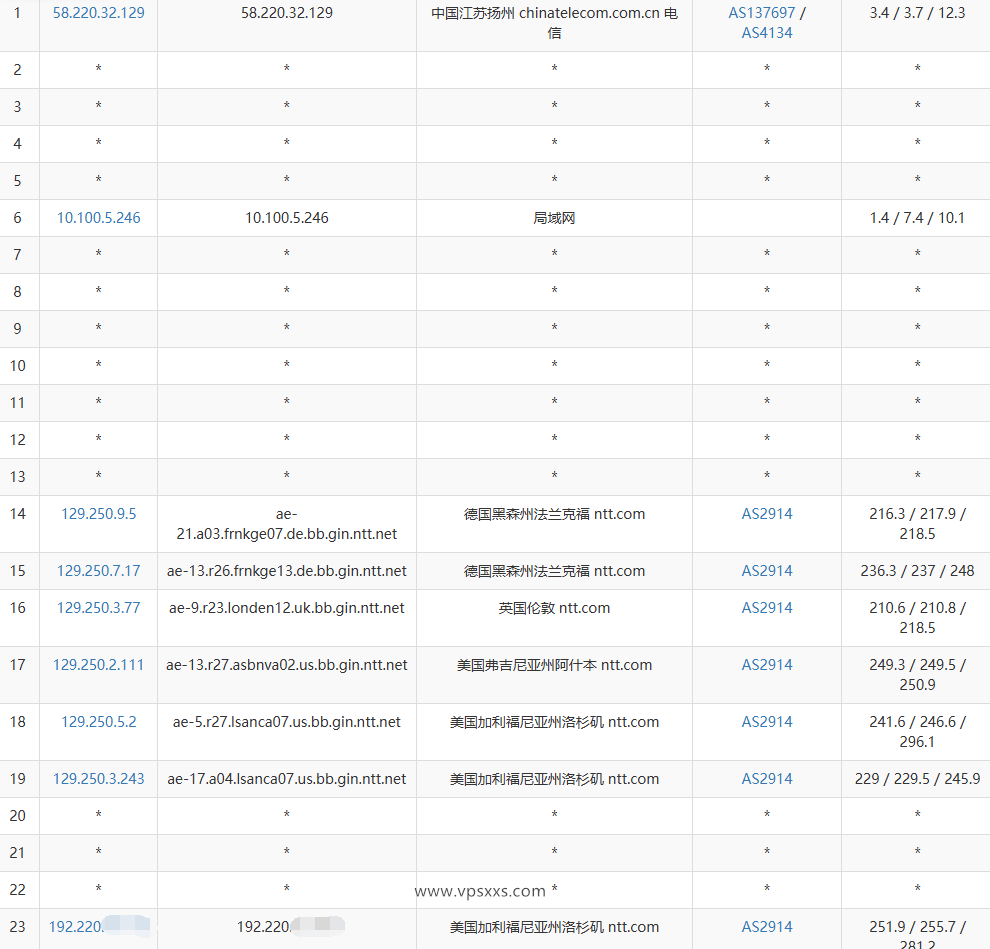Click hop number 6 cell
990x949 pixels.
(x=18, y=218)
